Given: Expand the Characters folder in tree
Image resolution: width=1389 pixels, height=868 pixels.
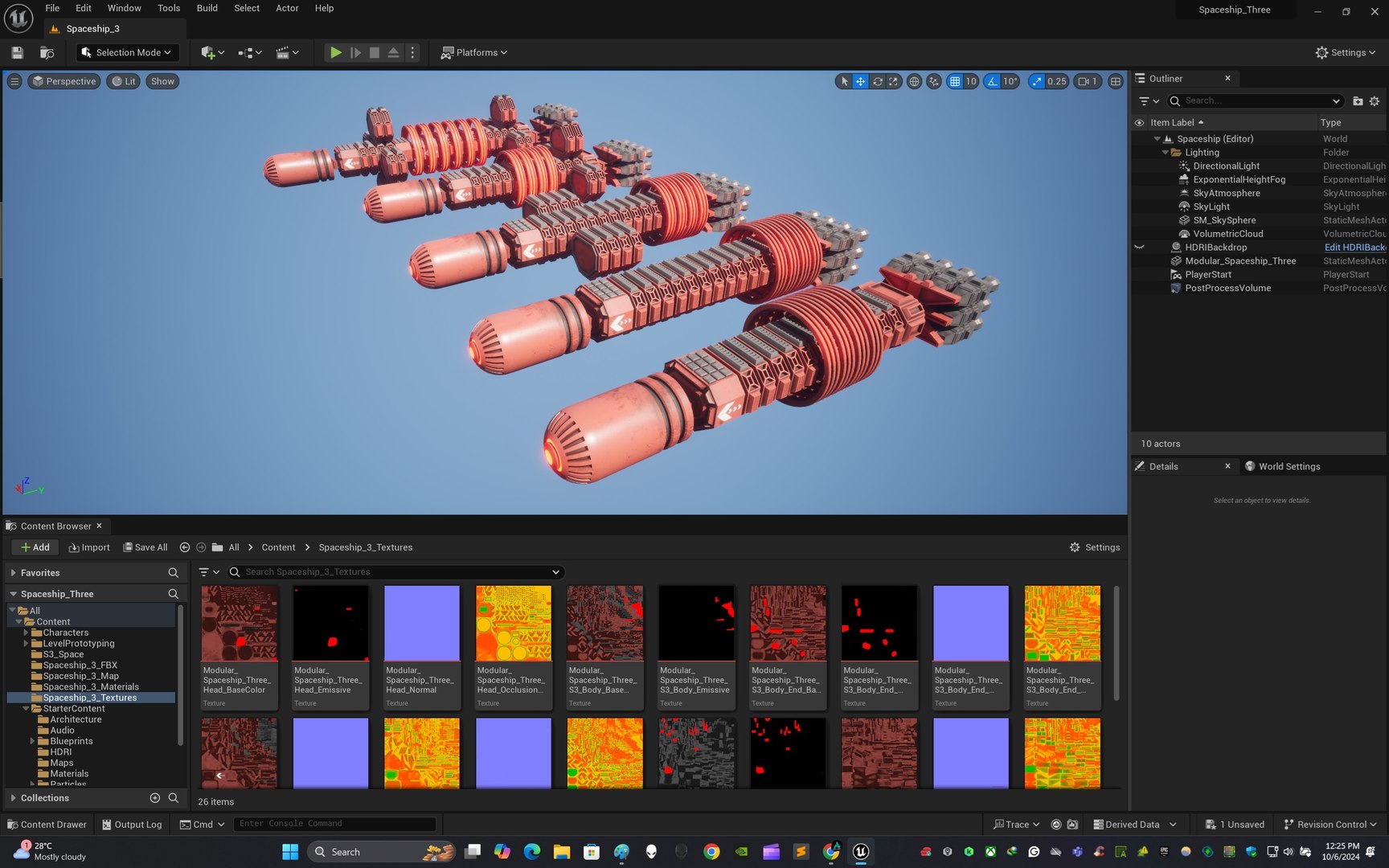Looking at the screenshot, I should tap(26, 633).
